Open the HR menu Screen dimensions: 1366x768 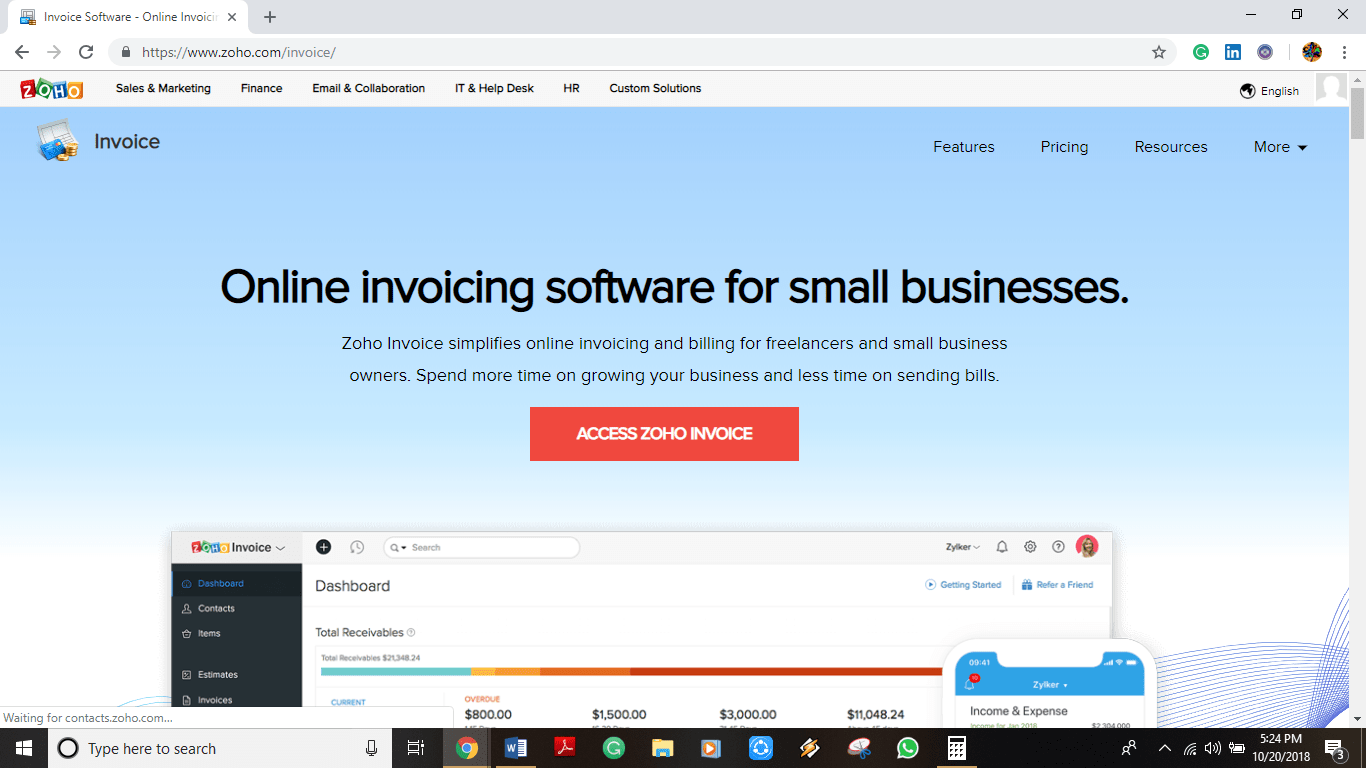tap(571, 88)
